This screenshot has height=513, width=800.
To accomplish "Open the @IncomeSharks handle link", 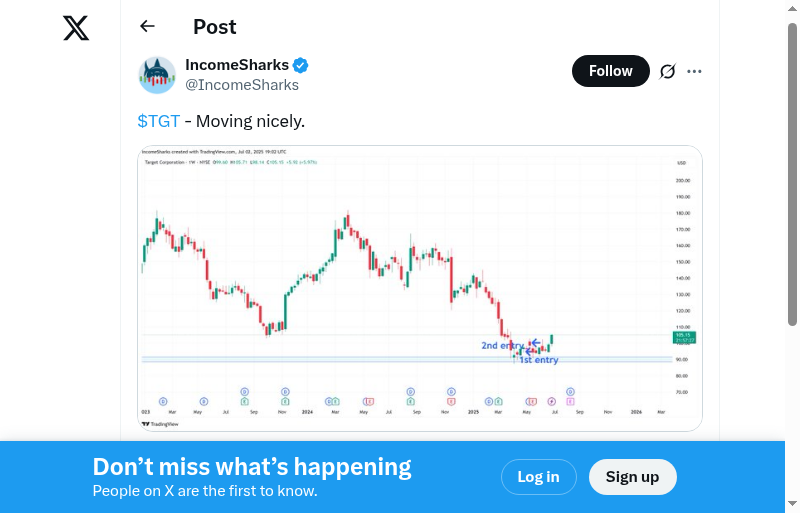I will coord(242,85).
